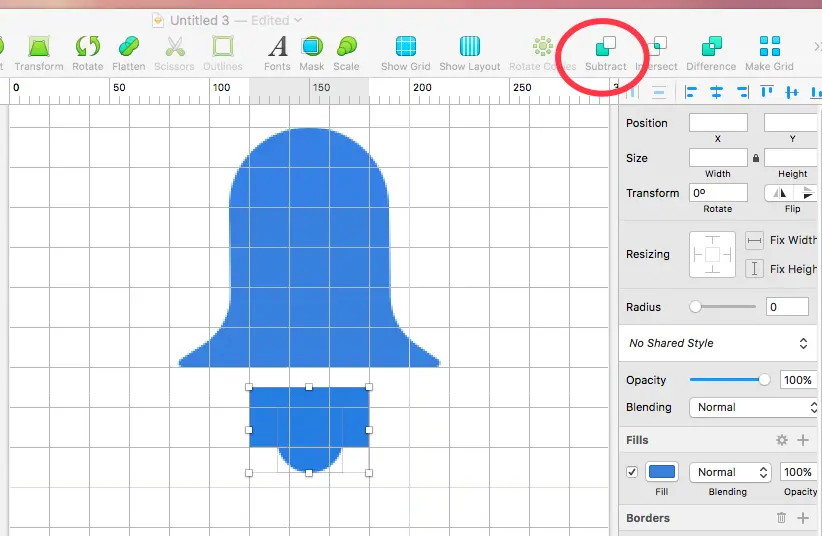This screenshot has height=536, width=822.
Task: Click the layer Opacity slider
Action: 730,380
